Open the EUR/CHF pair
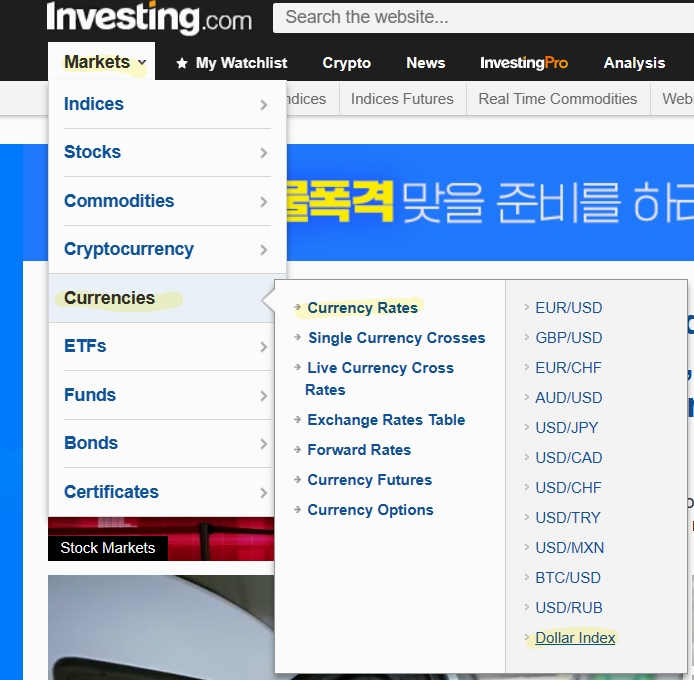 tap(568, 367)
